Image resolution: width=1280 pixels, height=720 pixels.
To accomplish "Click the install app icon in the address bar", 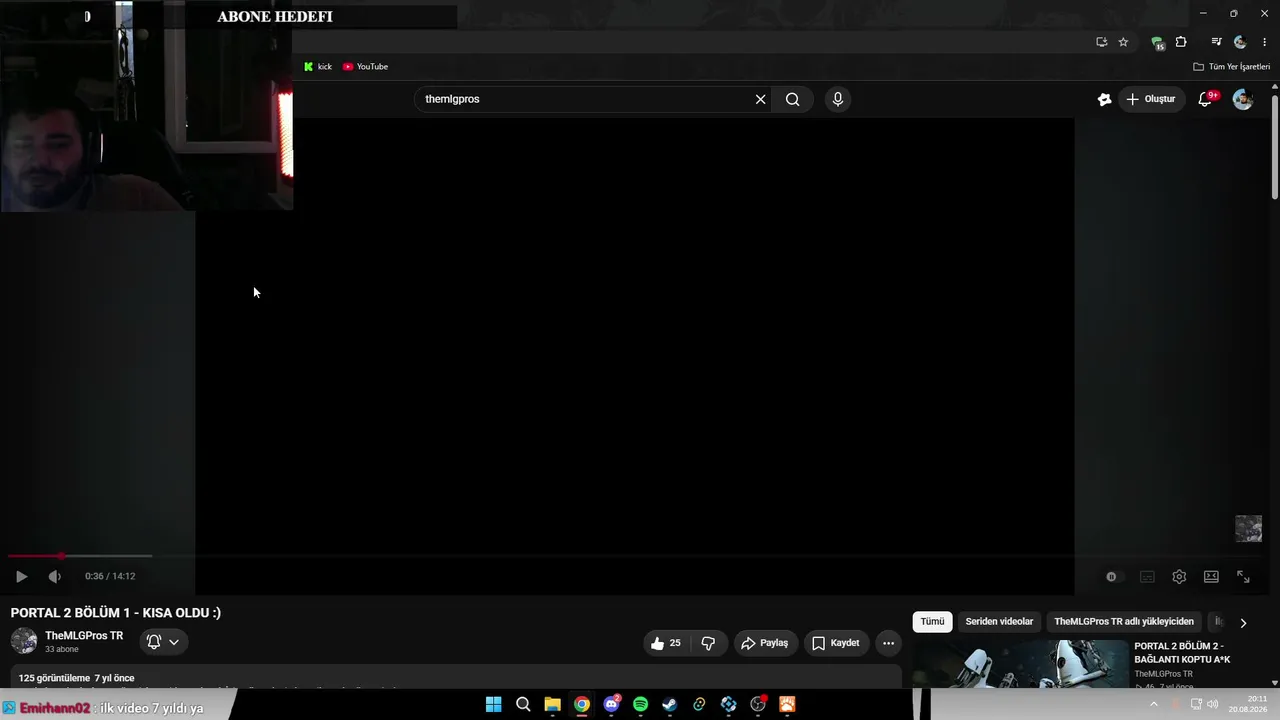I will (1101, 42).
